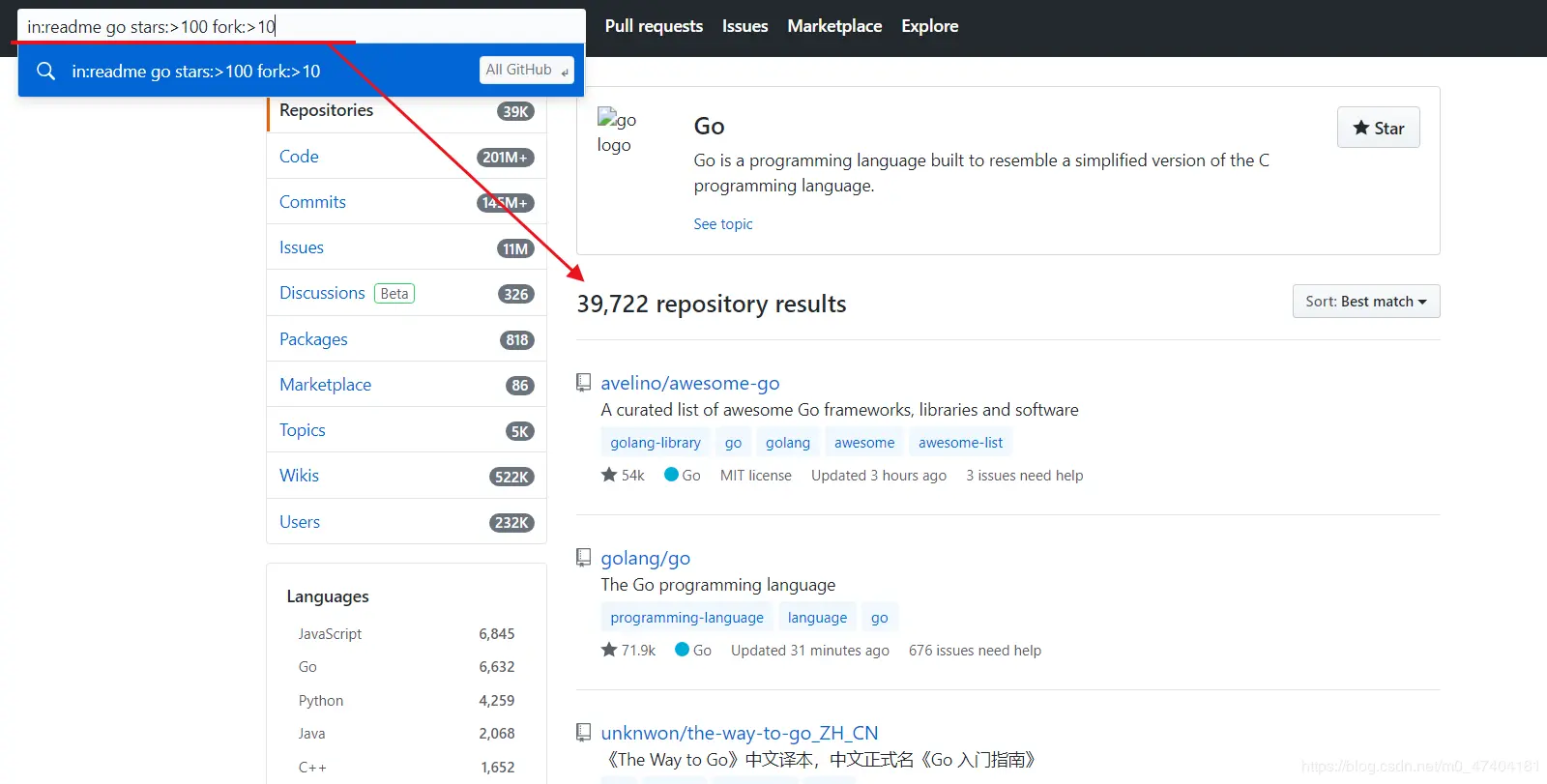This screenshot has height=784, width=1547.
Task: Open 676 issues need help link
Action: click(x=975, y=651)
